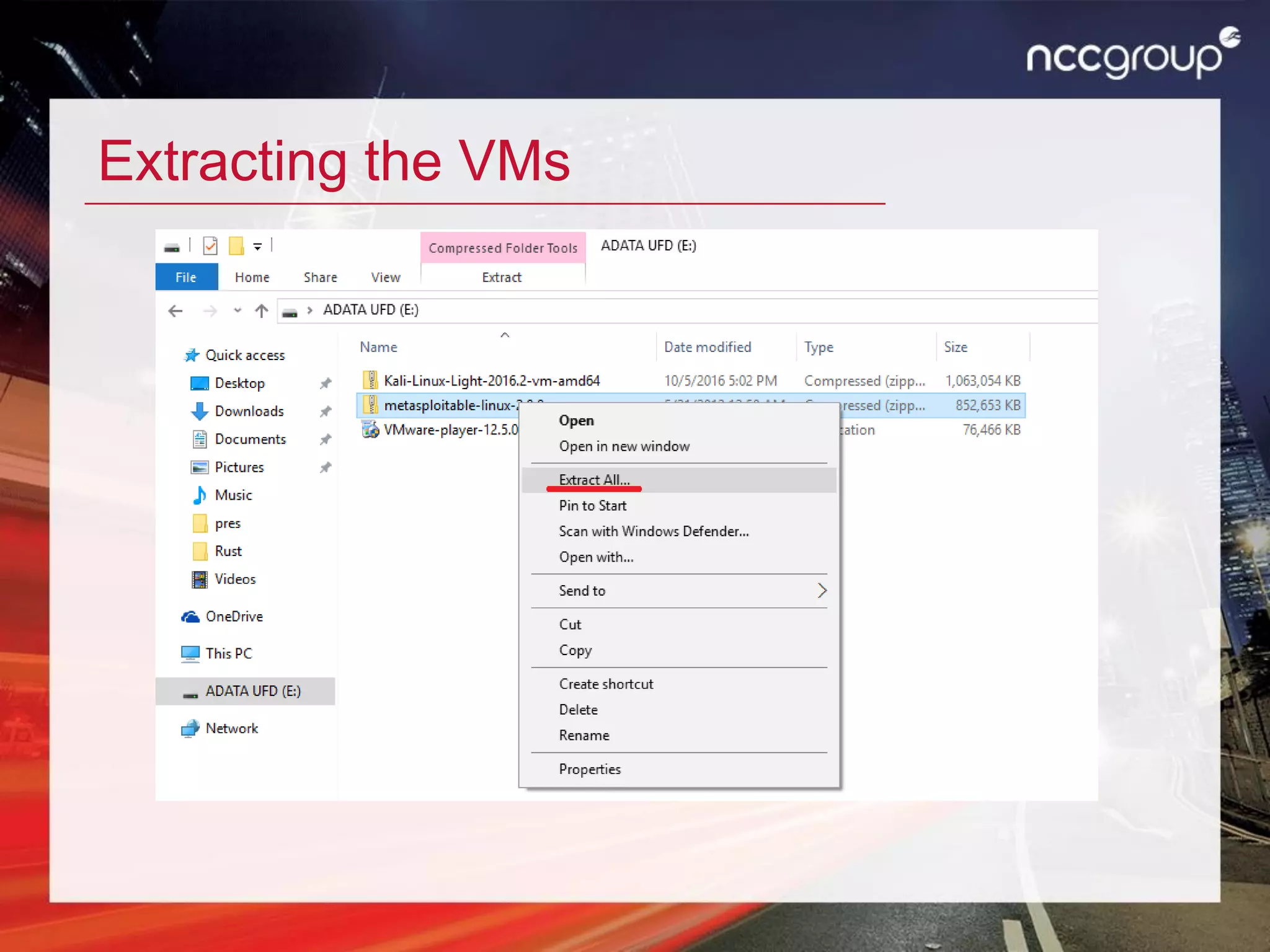Select the Kali-Linux-Light-2016.2-vm-amd64 zip file
Viewport: 1270px width, 952px height.
(492, 381)
